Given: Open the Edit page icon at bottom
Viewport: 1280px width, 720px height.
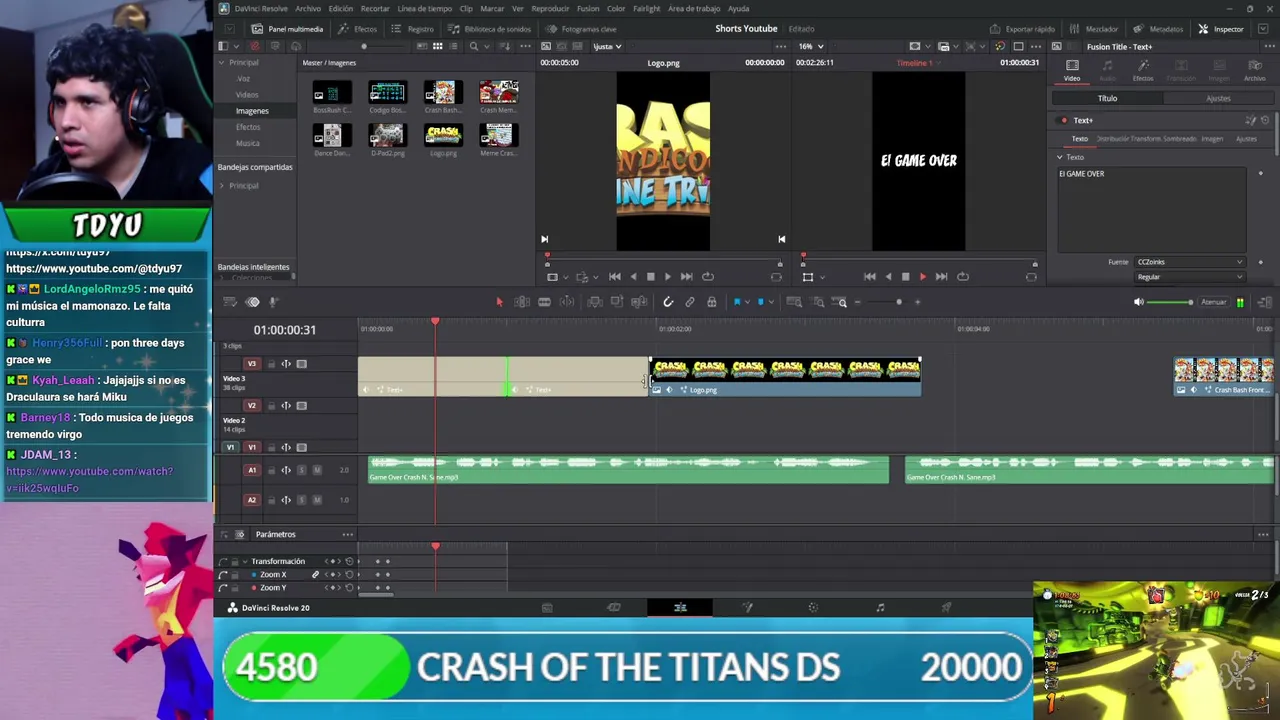Looking at the screenshot, I should pos(680,607).
